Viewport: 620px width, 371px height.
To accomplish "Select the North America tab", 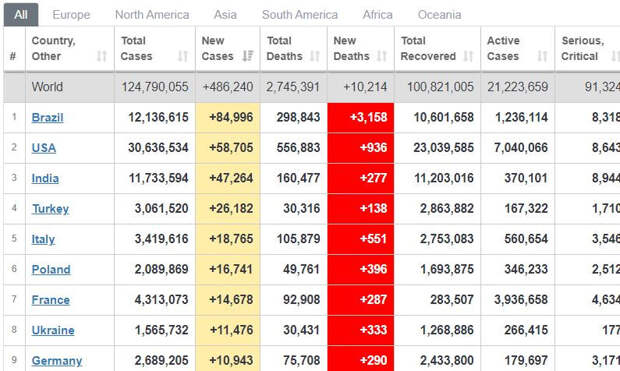I will coord(152,15).
